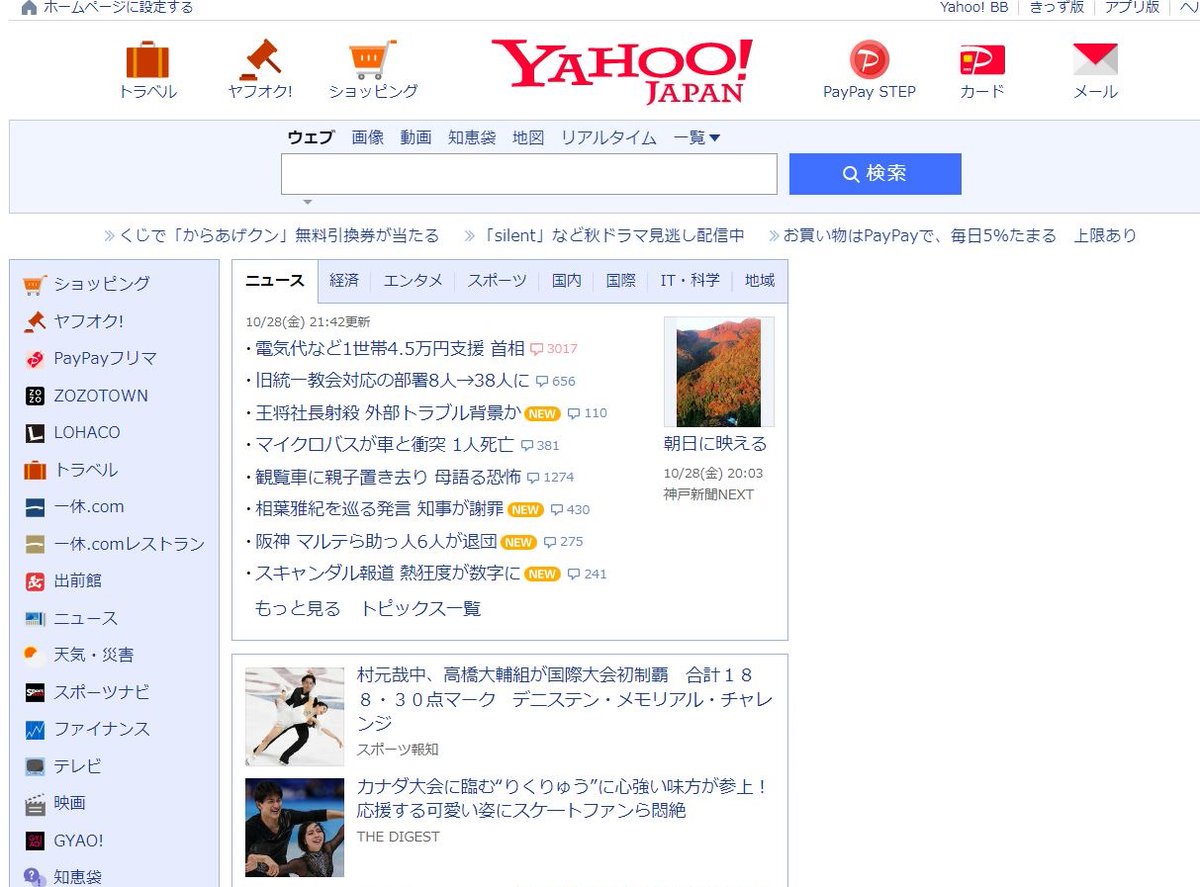Switch to the 国際 news tab

[621, 281]
